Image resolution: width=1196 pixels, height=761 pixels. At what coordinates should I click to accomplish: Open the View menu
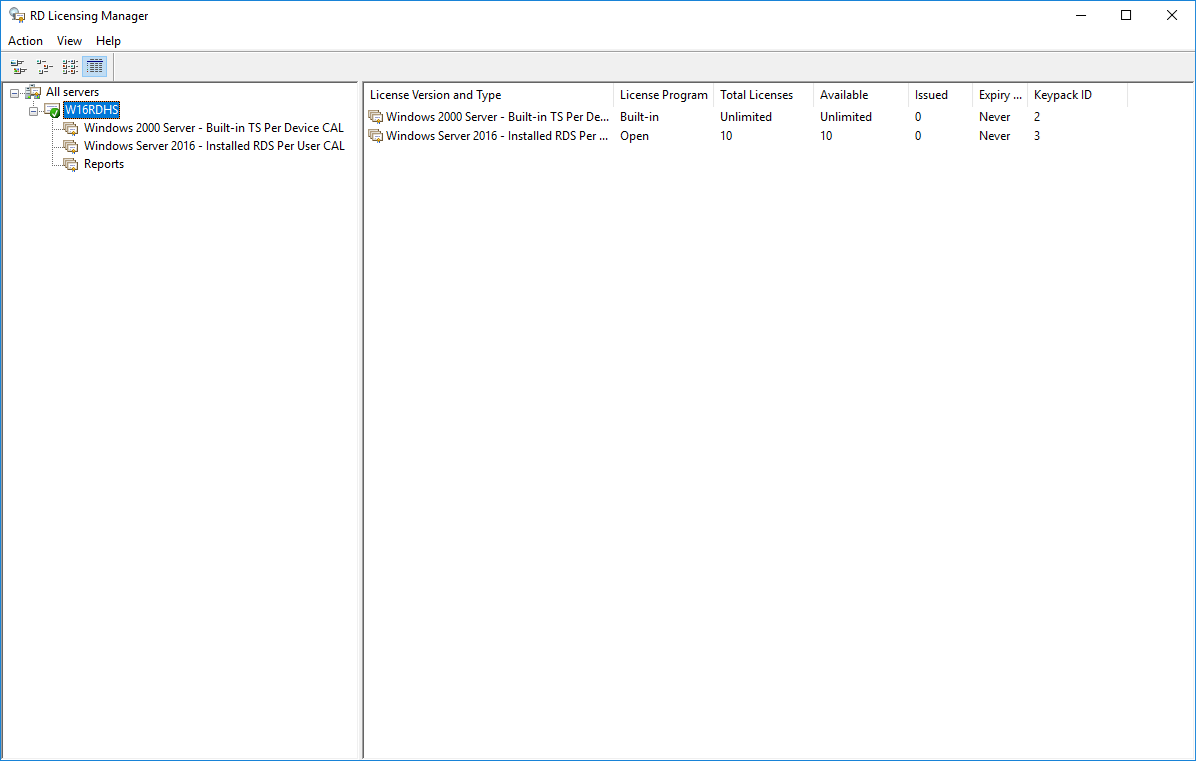click(x=69, y=41)
